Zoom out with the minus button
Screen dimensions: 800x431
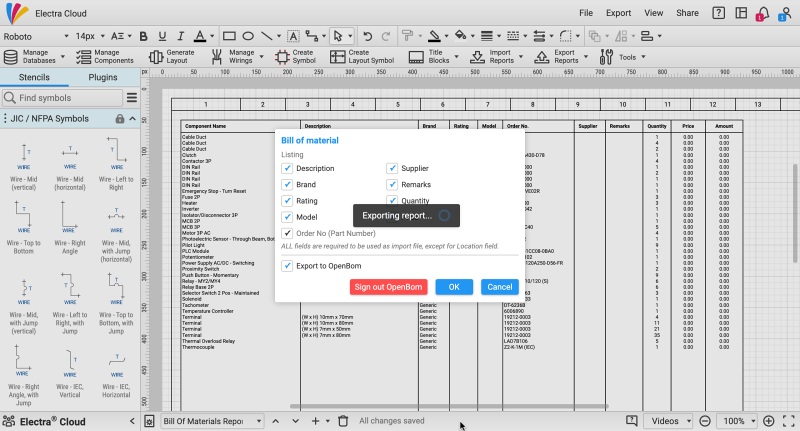click(x=705, y=421)
